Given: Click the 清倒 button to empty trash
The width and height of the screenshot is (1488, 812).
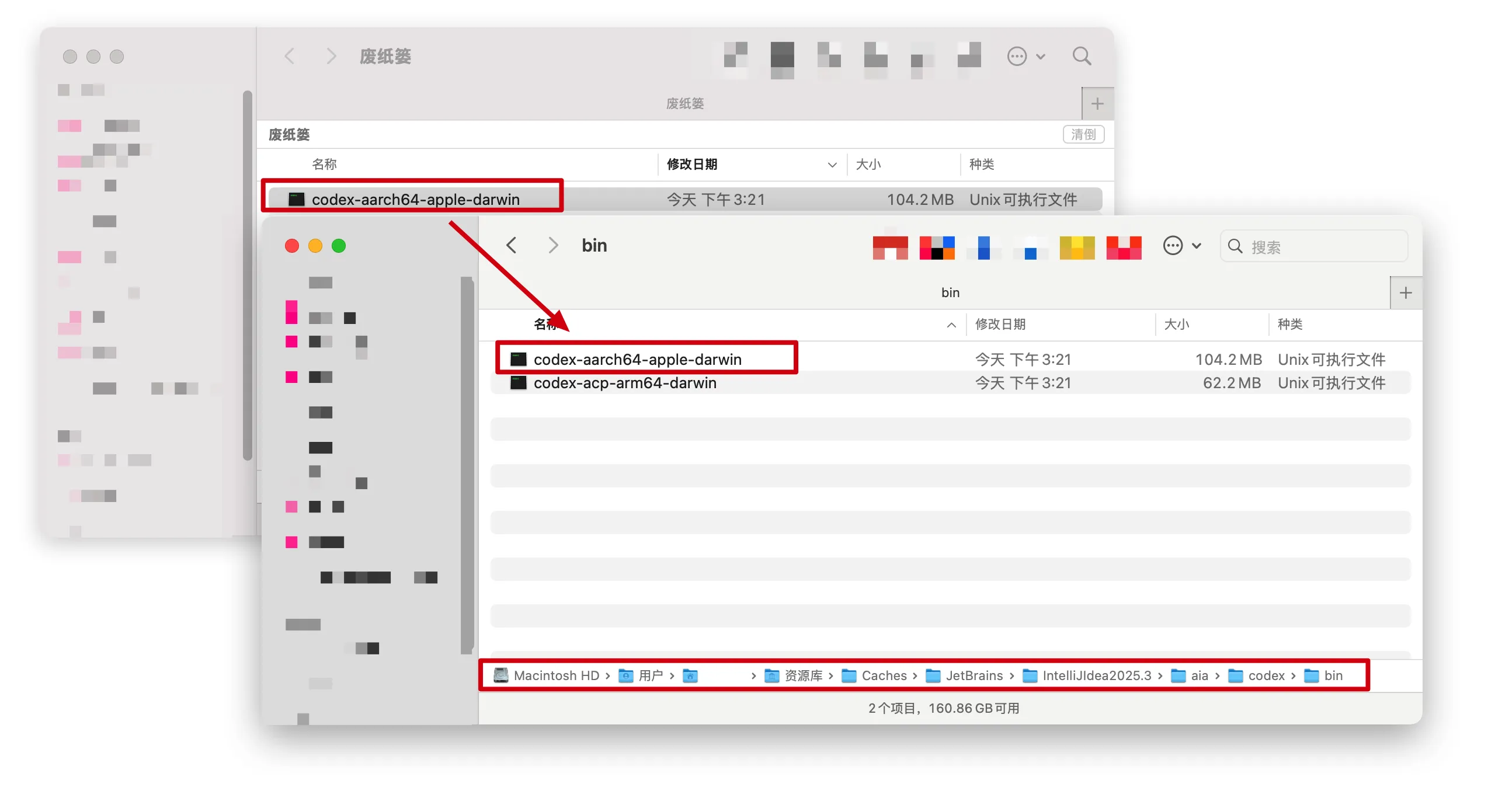Looking at the screenshot, I should (1083, 134).
